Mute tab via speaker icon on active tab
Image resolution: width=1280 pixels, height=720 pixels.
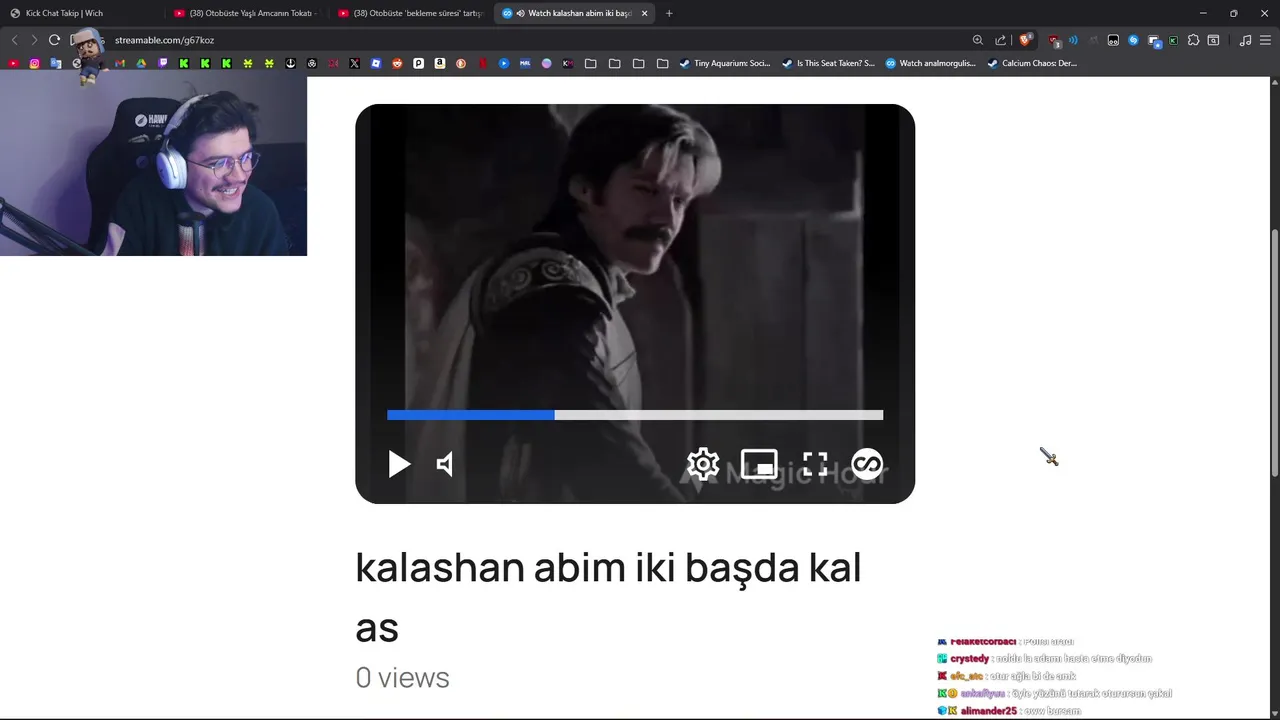tap(520, 13)
